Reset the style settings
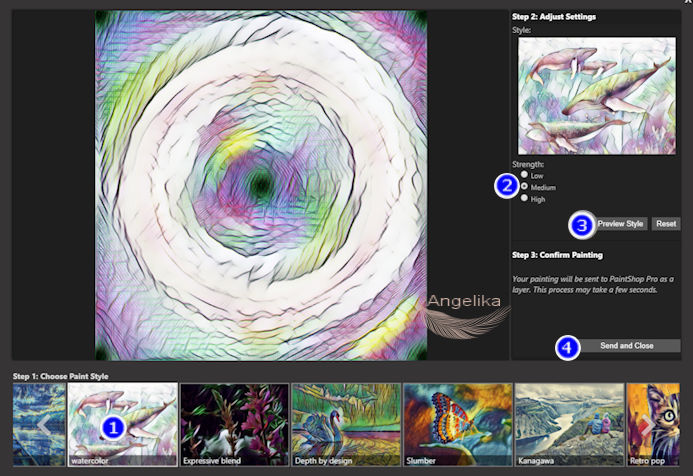 (x=666, y=224)
